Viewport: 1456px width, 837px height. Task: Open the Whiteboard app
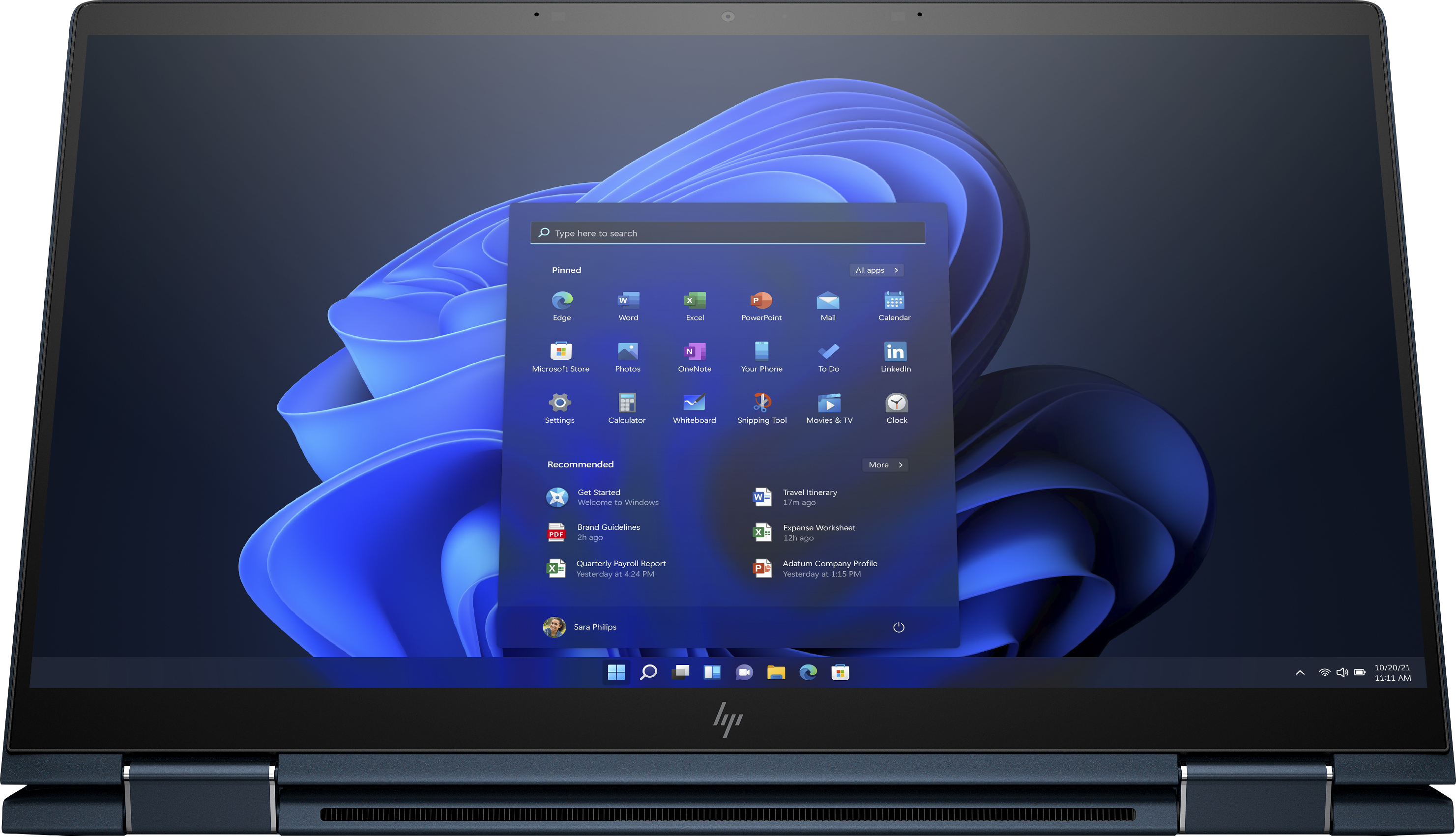694,408
